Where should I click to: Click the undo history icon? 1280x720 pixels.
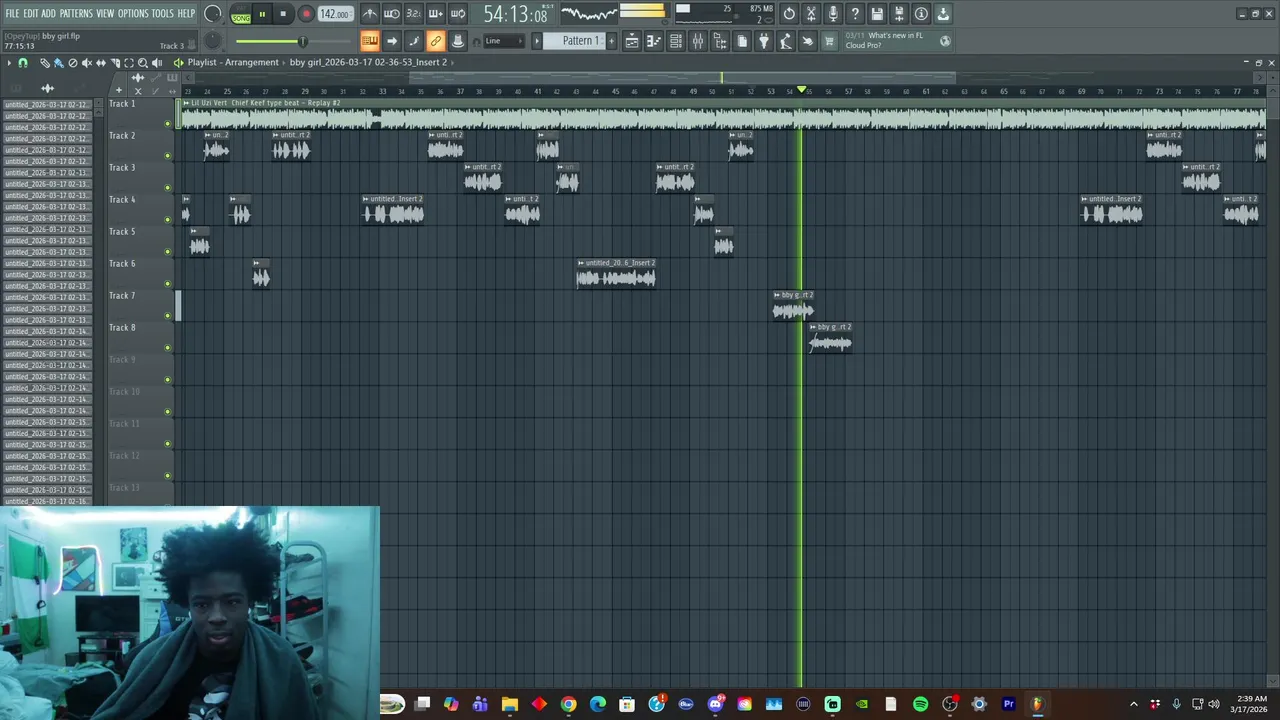point(789,14)
